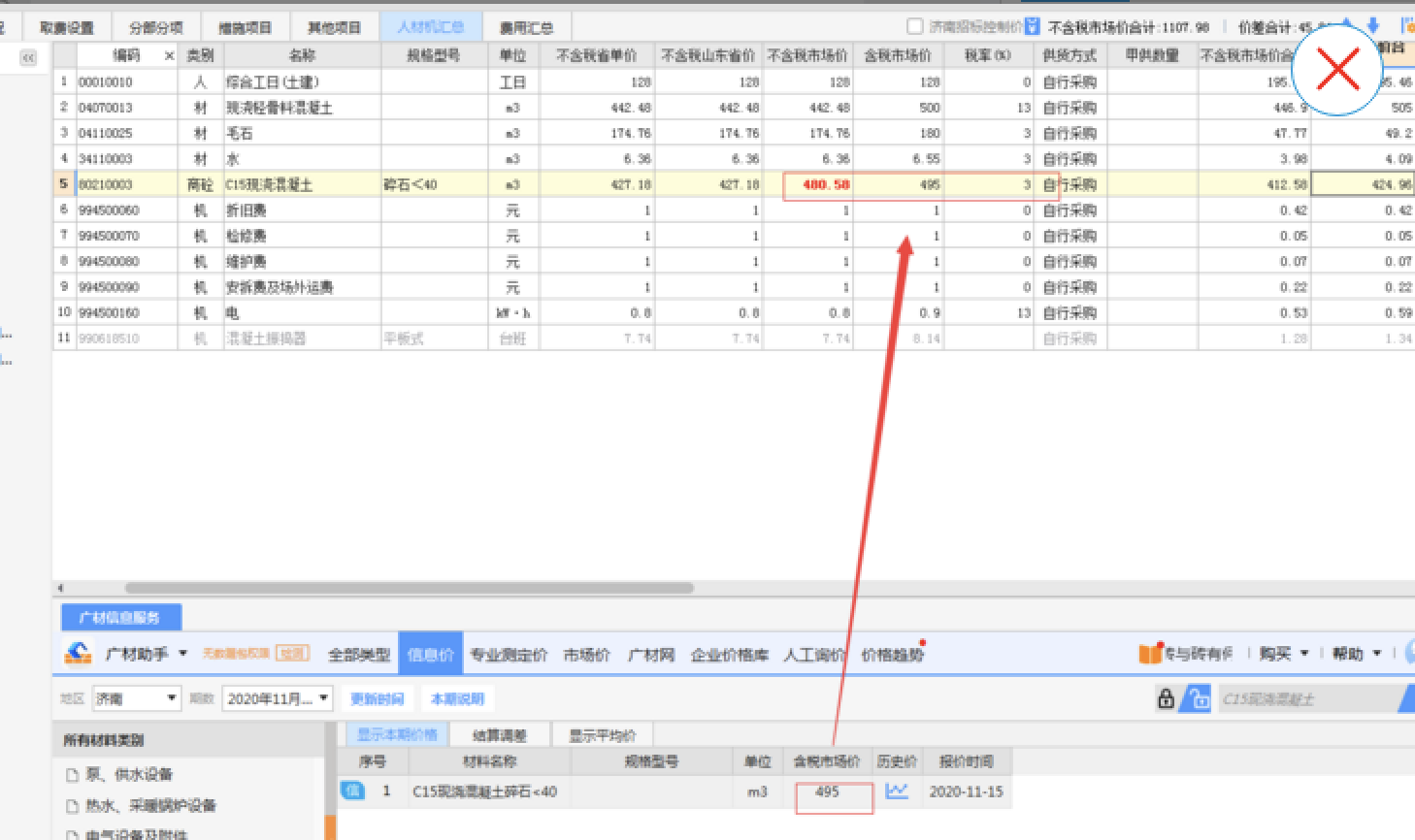
Task: Open the history price trend chart icon
Action: tap(897, 791)
